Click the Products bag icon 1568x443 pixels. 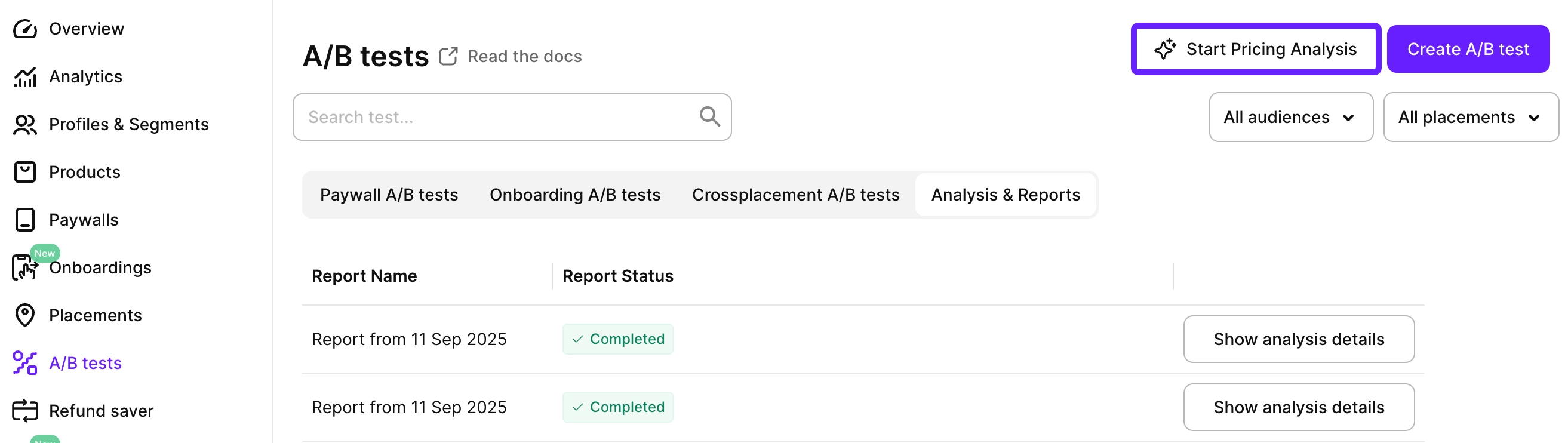point(25,172)
